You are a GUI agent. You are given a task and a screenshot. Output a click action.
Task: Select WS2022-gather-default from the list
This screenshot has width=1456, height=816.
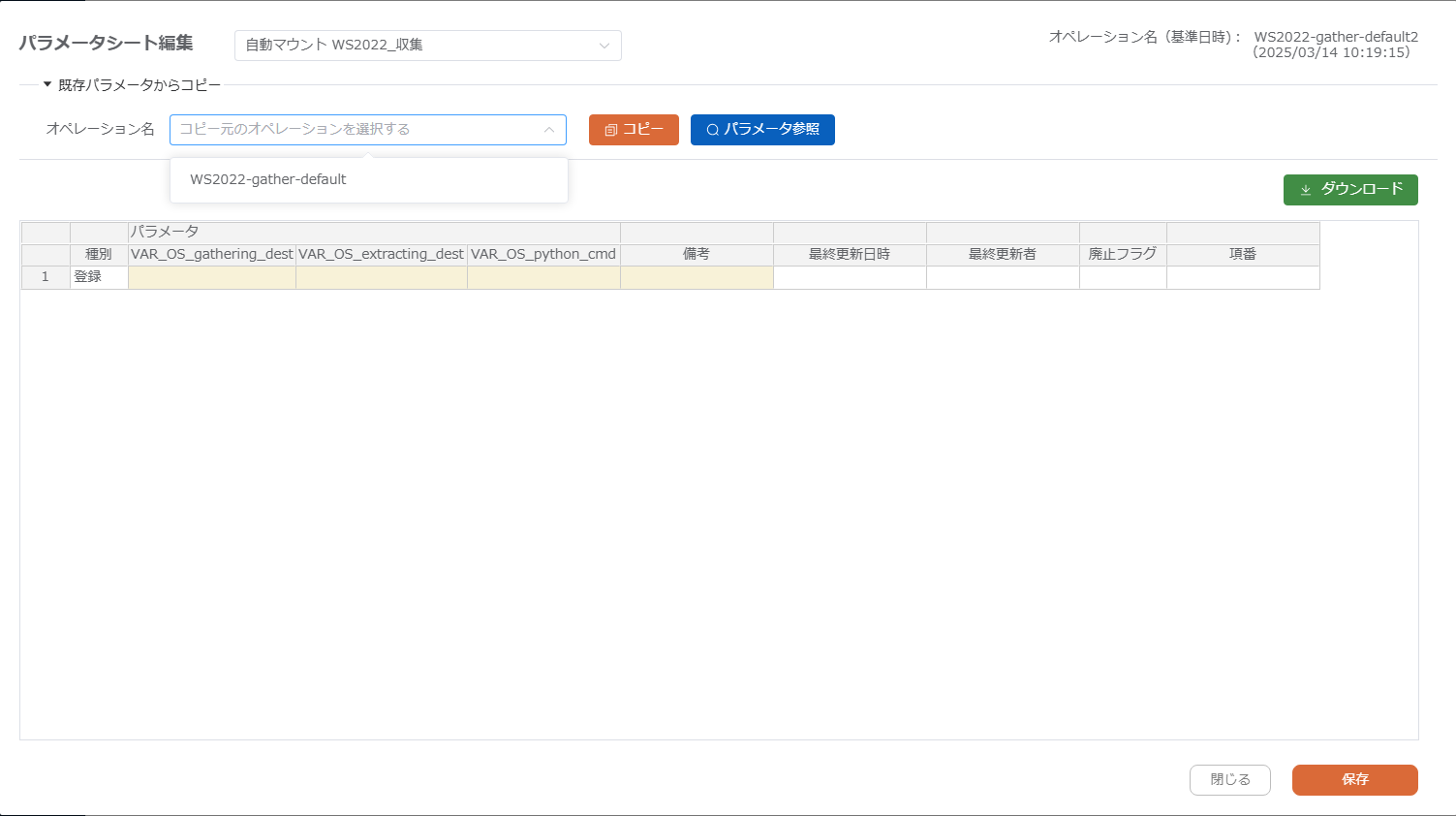pos(268,179)
